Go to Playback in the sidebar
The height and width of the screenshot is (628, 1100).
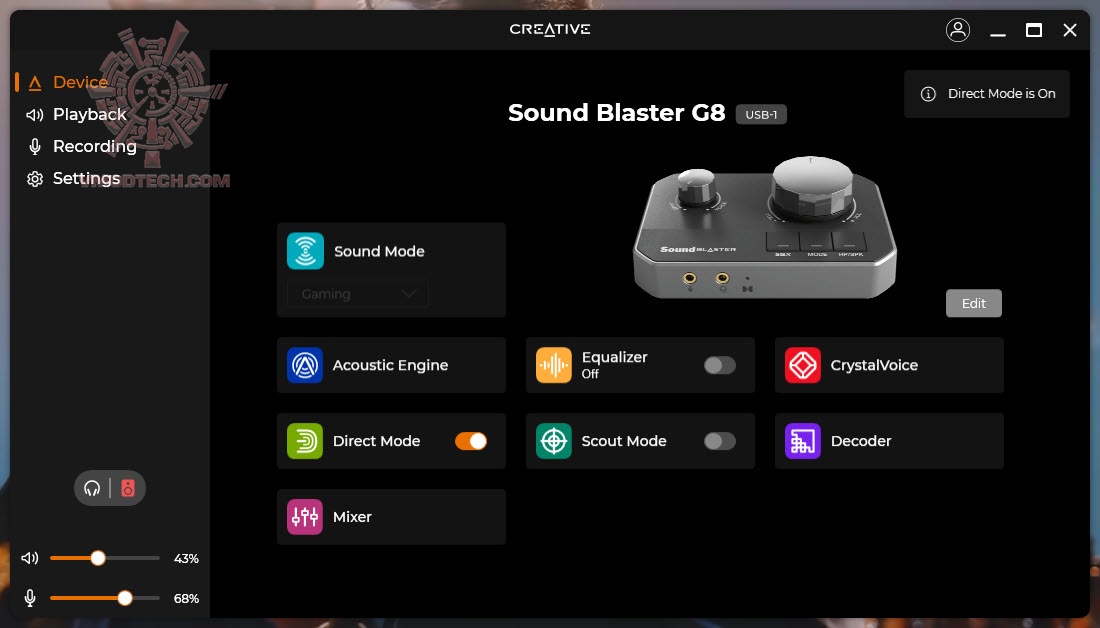pyautogui.click(x=90, y=114)
